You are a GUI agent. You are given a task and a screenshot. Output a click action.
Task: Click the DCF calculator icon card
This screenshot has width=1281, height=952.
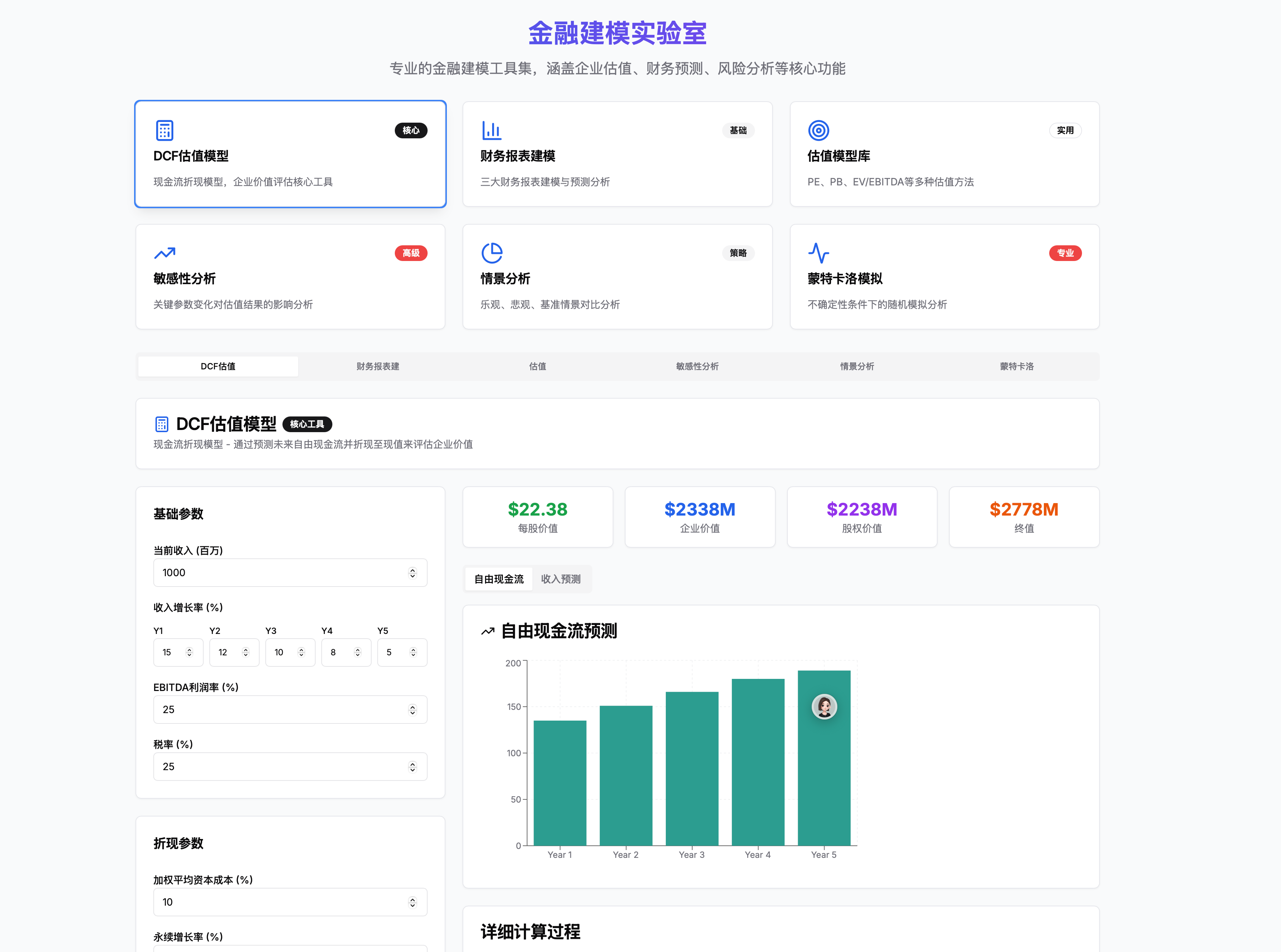(164, 130)
